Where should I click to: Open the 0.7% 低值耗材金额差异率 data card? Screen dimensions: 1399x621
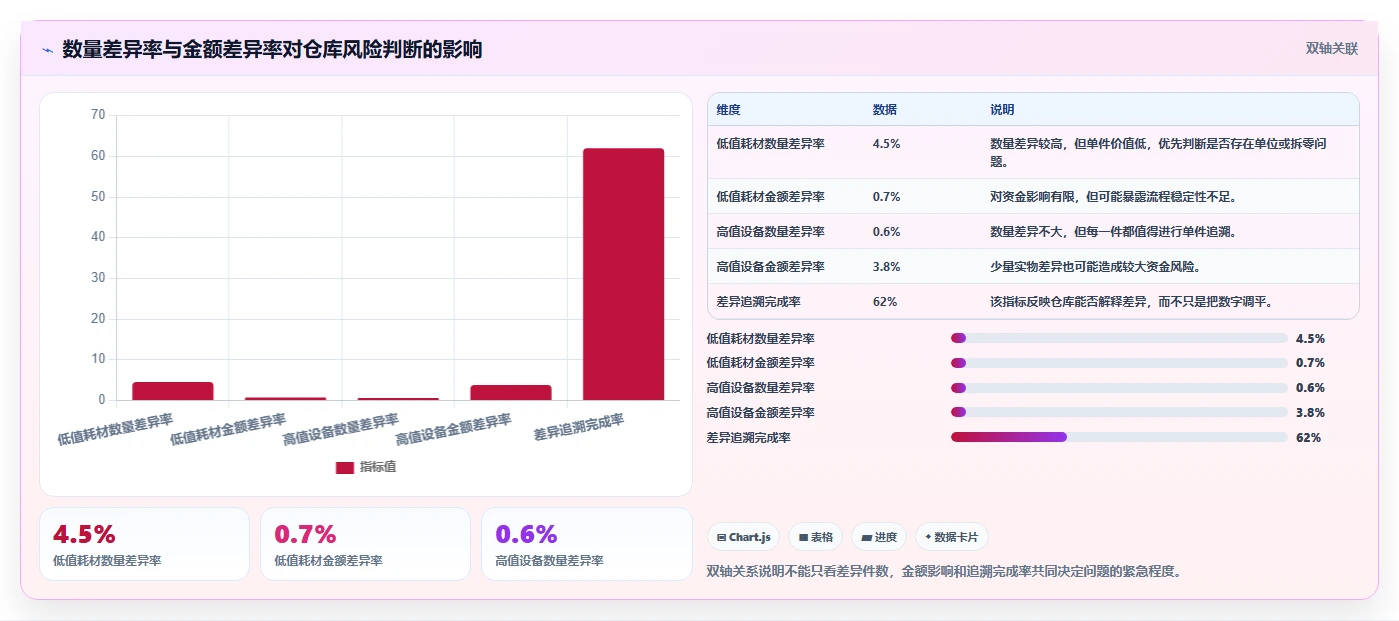(x=365, y=544)
